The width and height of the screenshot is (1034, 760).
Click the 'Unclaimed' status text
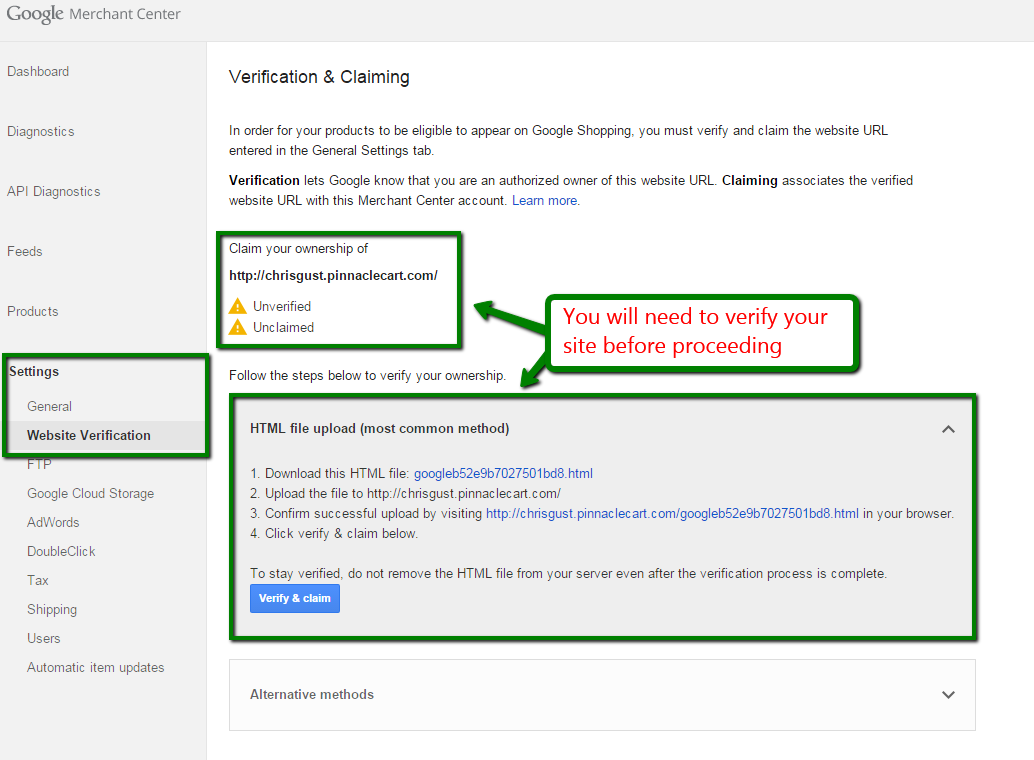(x=284, y=327)
